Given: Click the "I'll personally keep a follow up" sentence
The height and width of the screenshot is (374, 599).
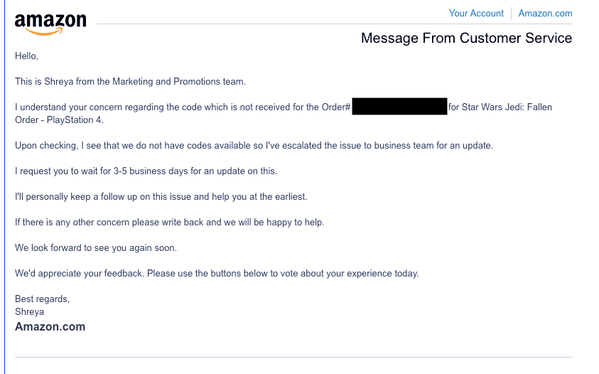Looking at the screenshot, I should coord(161,197).
